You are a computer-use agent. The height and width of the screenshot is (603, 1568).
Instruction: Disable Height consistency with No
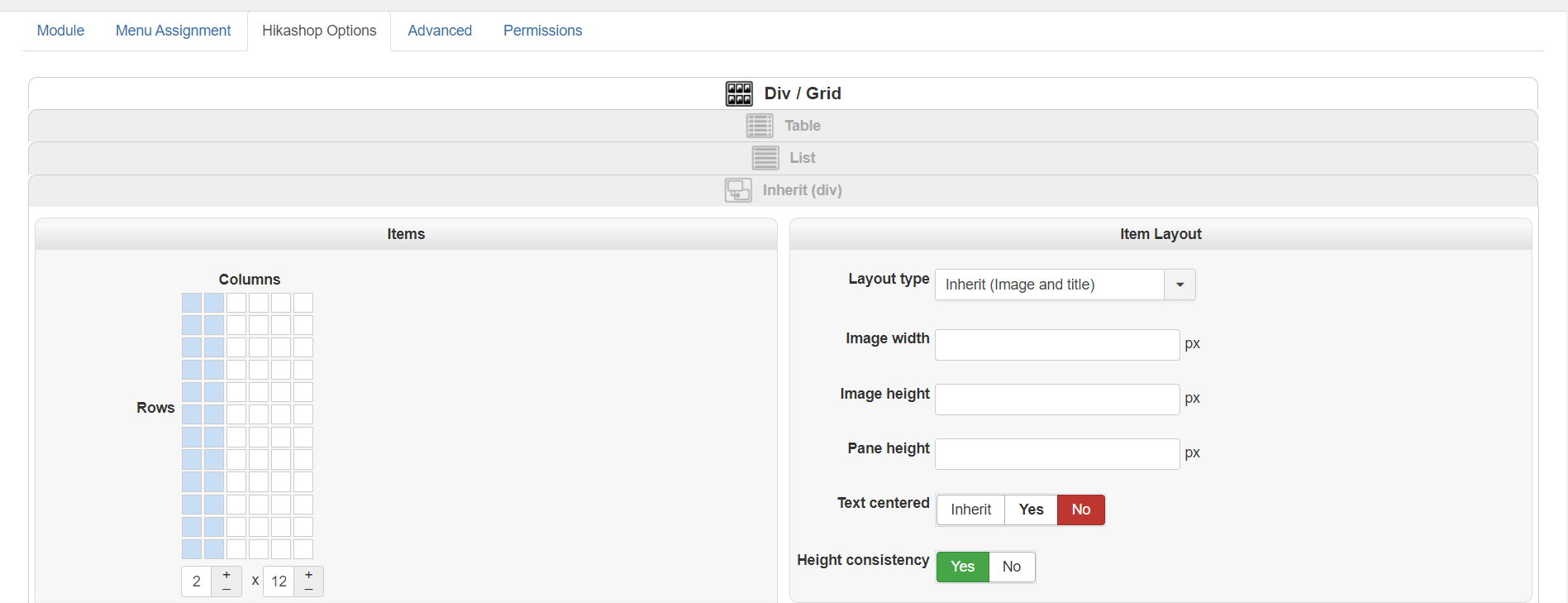pyautogui.click(x=1011, y=567)
